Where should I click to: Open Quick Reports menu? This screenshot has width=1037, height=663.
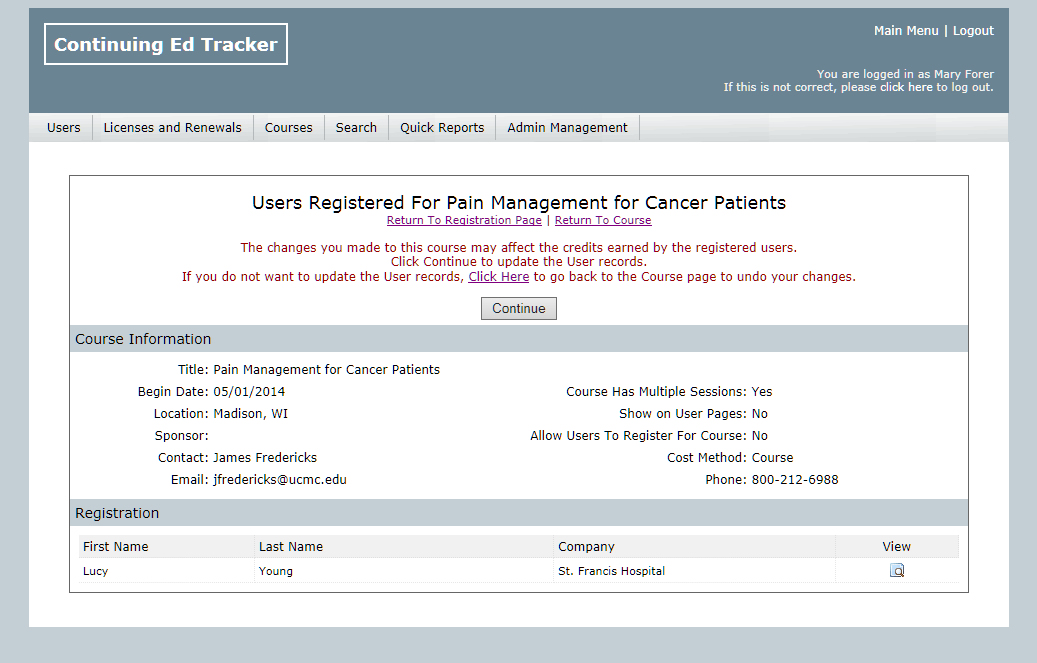pyautogui.click(x=442, y=128)
